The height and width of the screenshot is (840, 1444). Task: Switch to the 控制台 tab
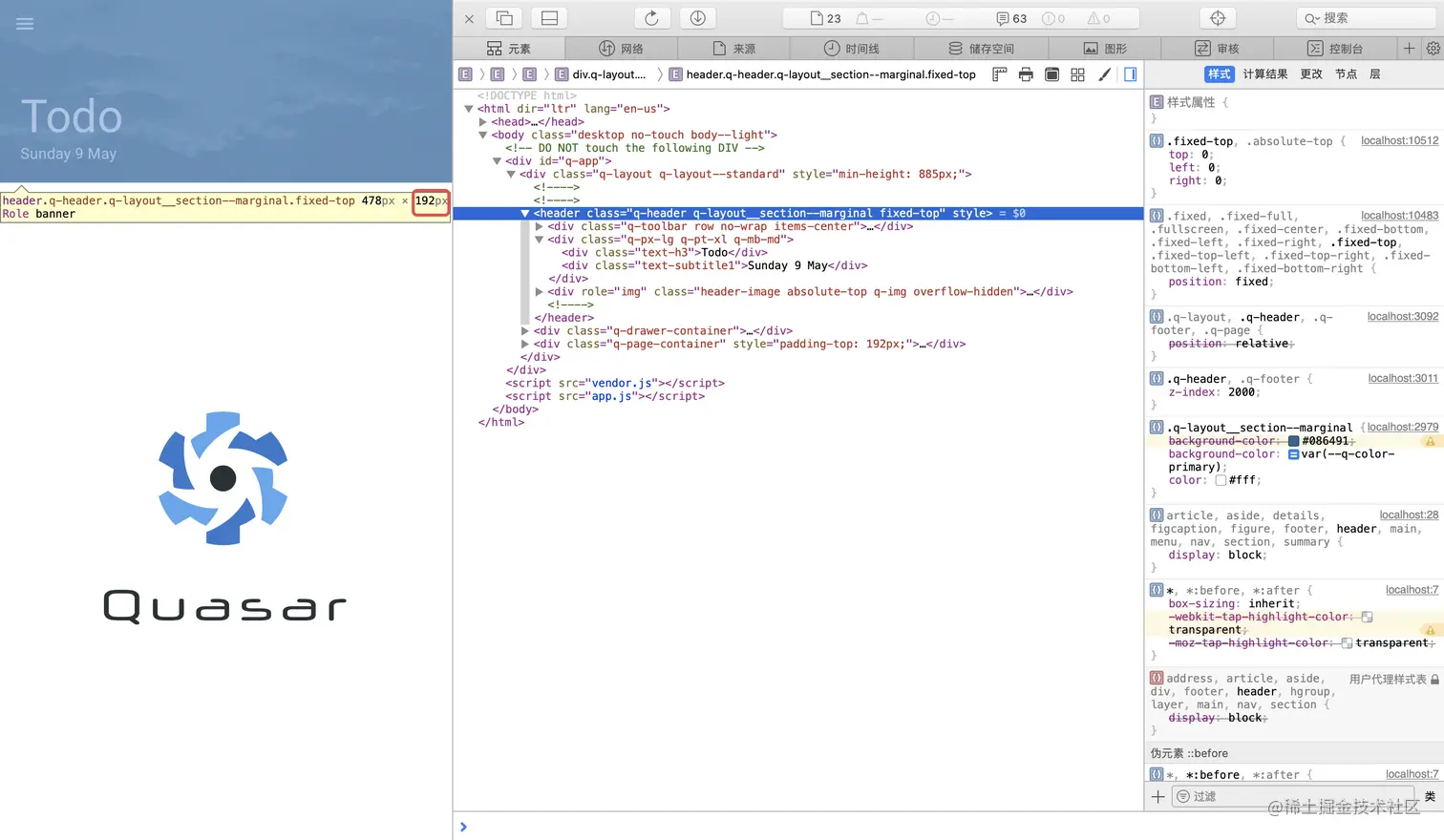[x=1335, y=48]
